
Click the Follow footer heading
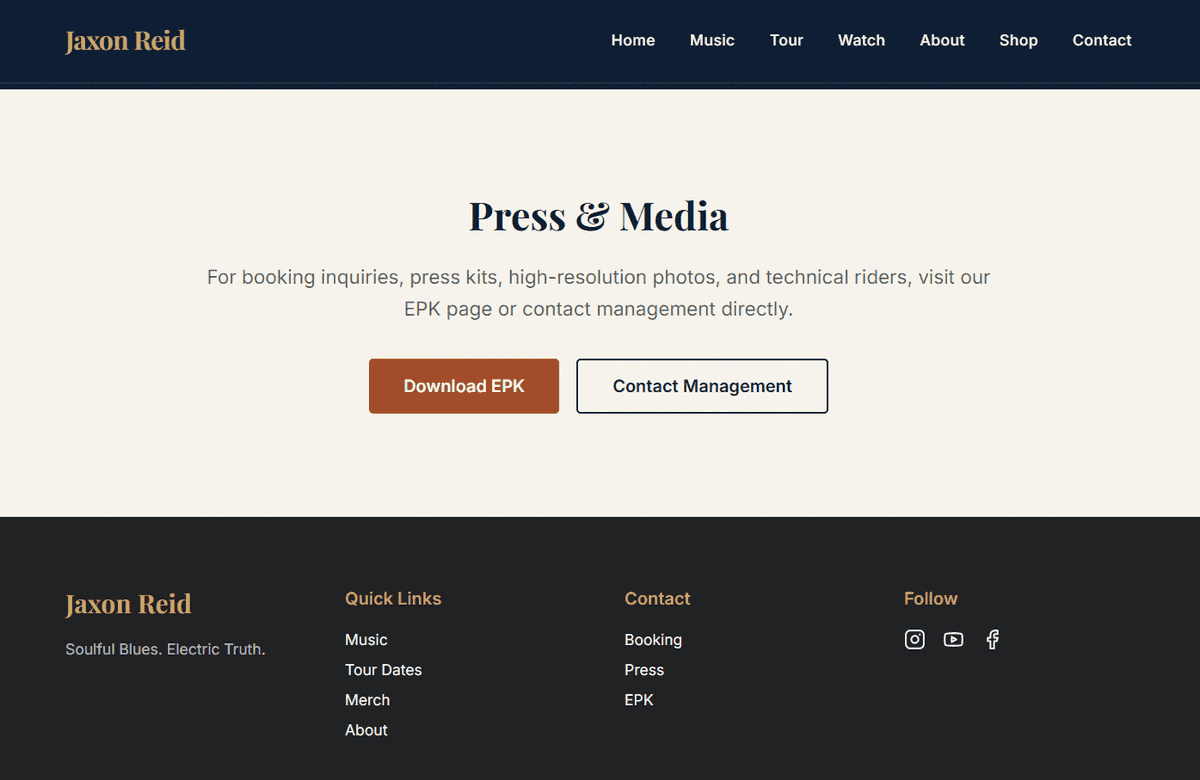pyautogui.click(x=931, y=599)
